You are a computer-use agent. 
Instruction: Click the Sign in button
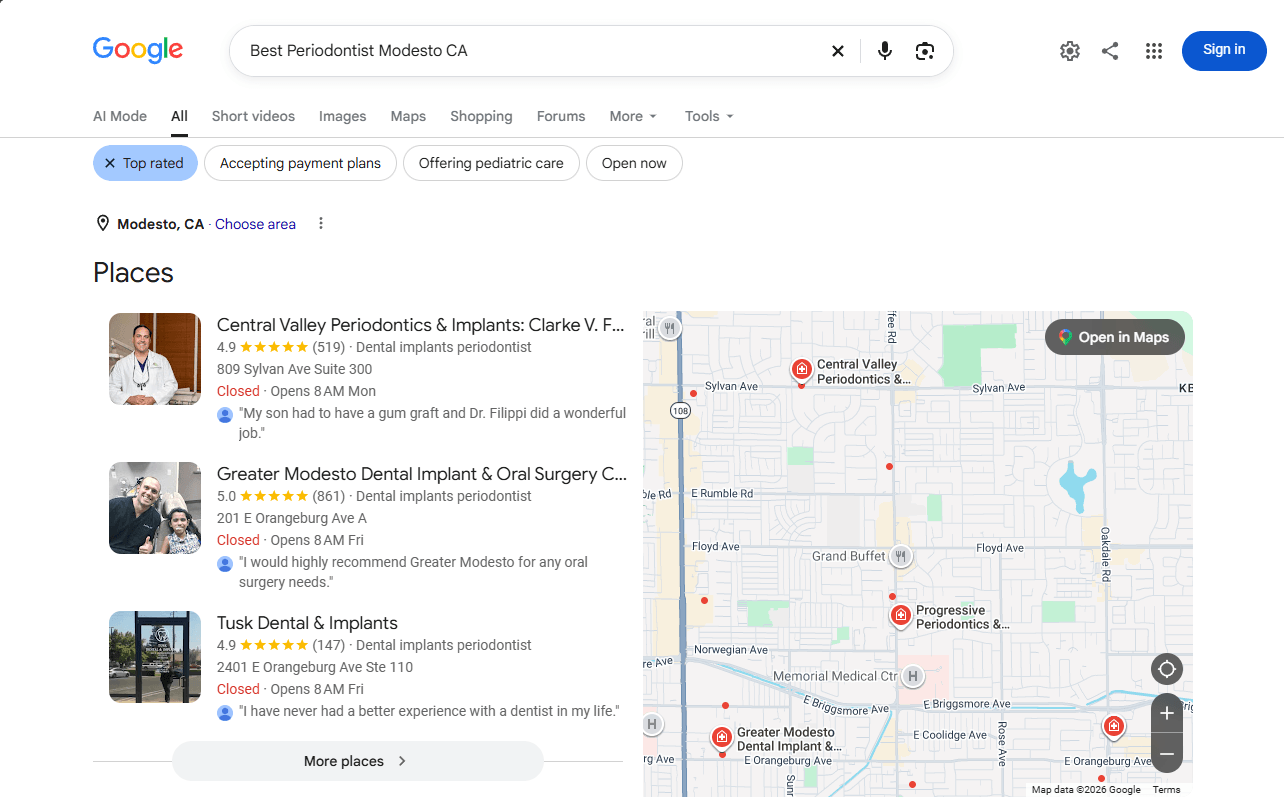(x=1224, y=50)
